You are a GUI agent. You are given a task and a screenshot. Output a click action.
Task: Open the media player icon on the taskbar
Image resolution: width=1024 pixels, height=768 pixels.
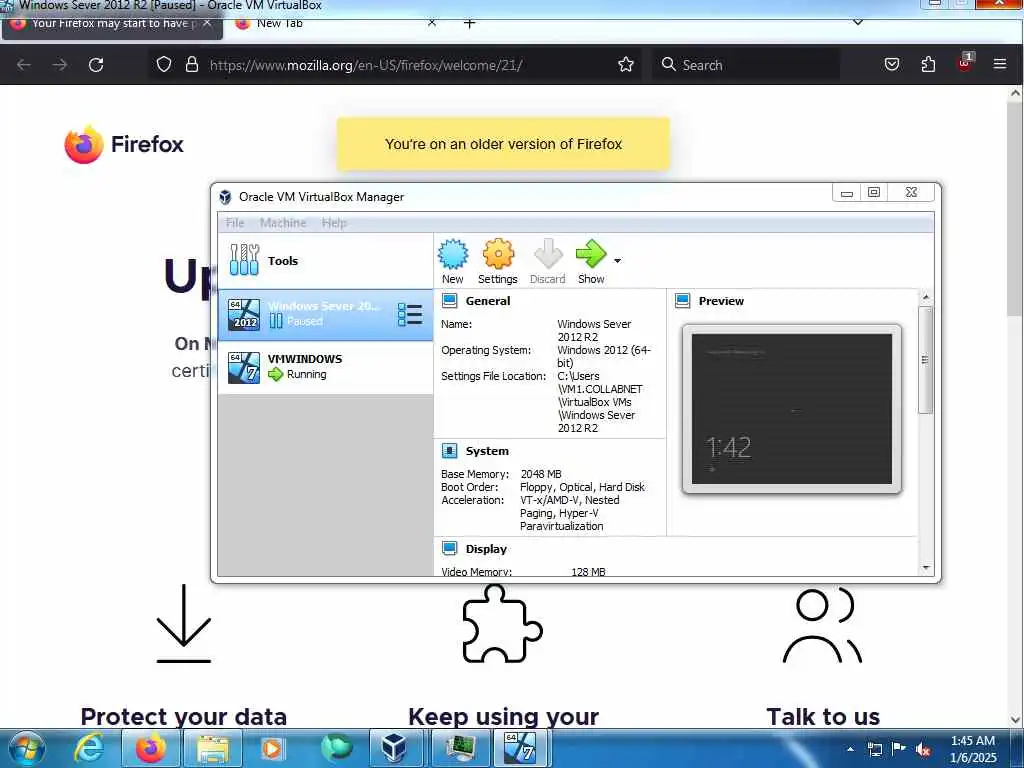coord(273,748)
